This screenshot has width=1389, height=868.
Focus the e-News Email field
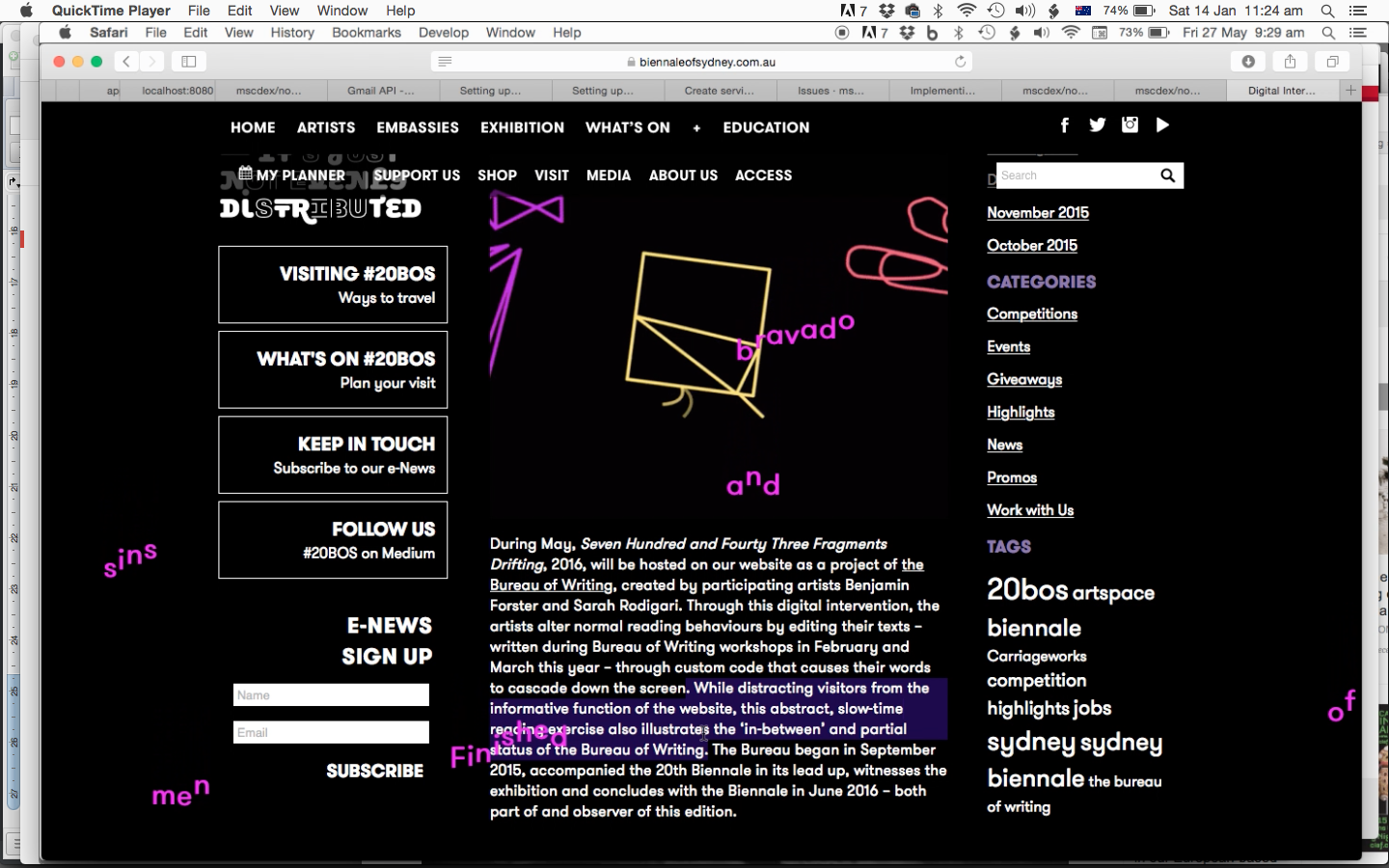(331, 733)
